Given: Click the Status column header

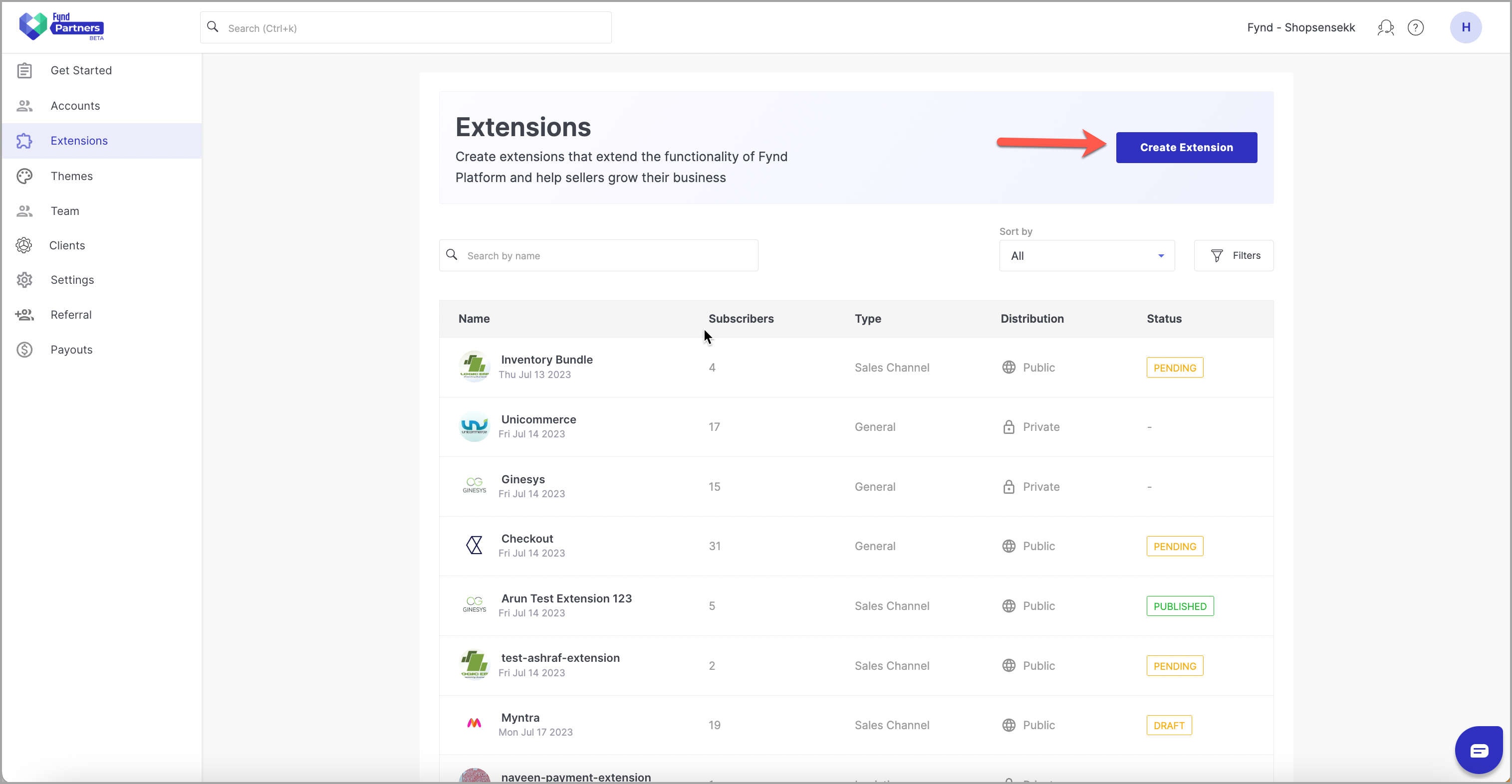Looking at the screenshot, I should click(1164, 319).
